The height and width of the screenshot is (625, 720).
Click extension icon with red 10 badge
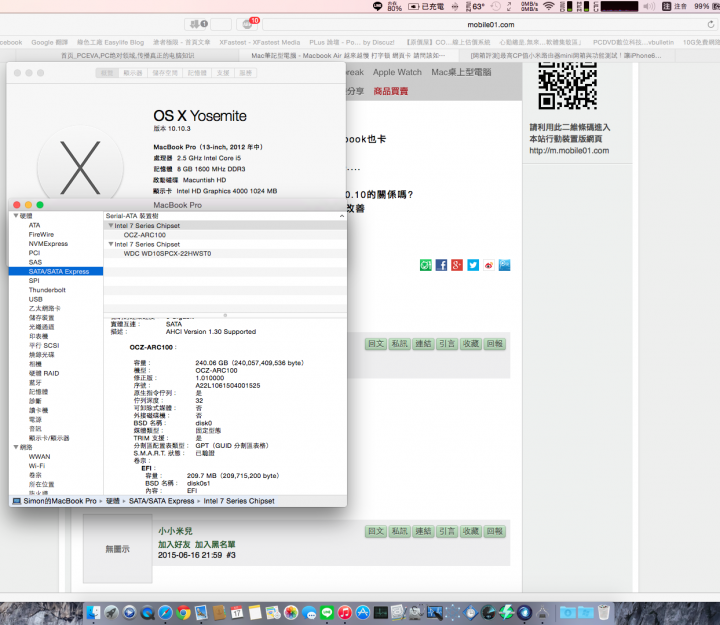click(x=248, y=24)
